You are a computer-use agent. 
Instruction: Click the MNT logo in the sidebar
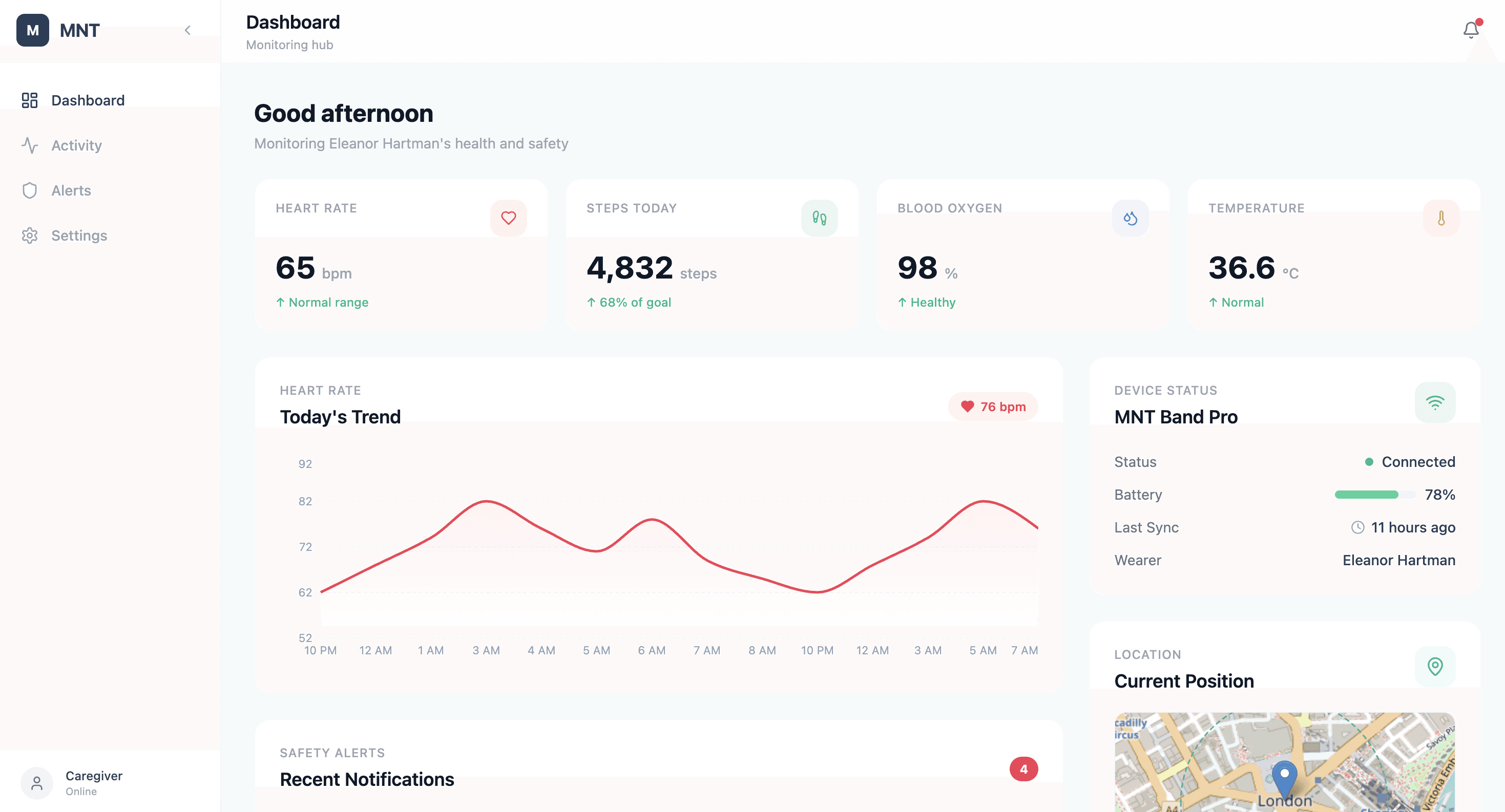(33, 30)
